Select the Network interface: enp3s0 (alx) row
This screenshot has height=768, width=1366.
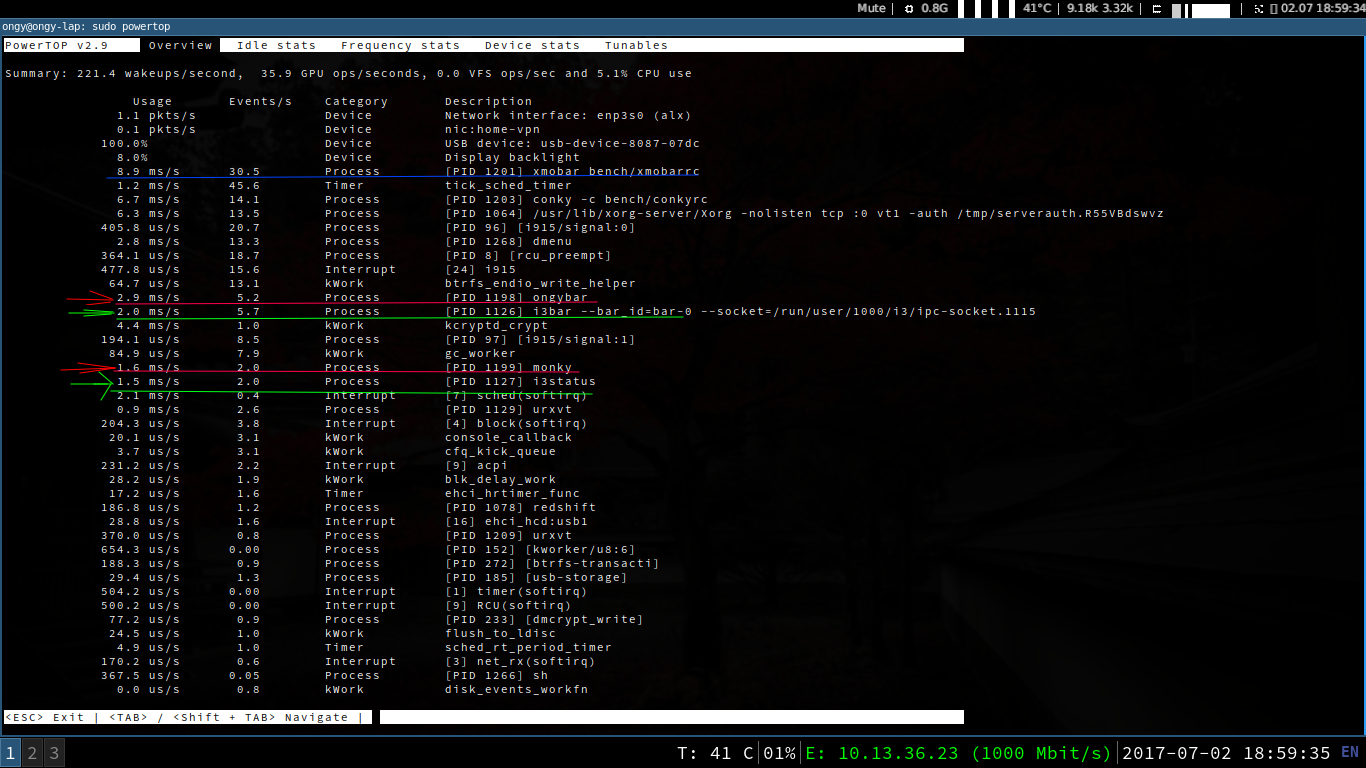pos(404,115)
